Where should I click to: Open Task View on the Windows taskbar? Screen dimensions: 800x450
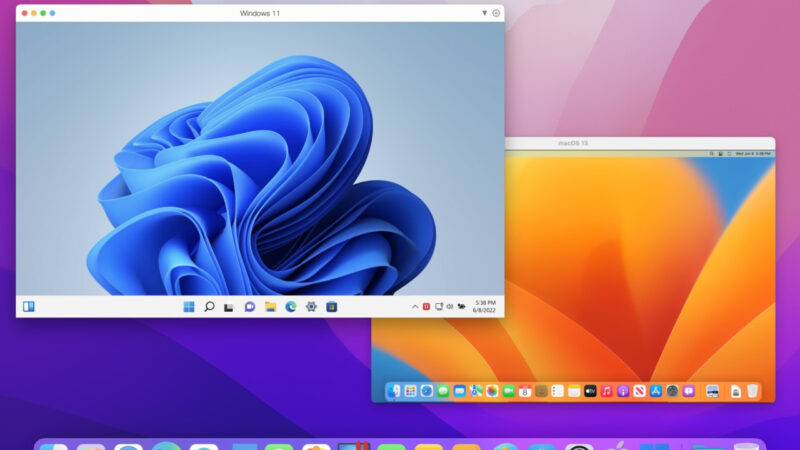pos(229,307)
